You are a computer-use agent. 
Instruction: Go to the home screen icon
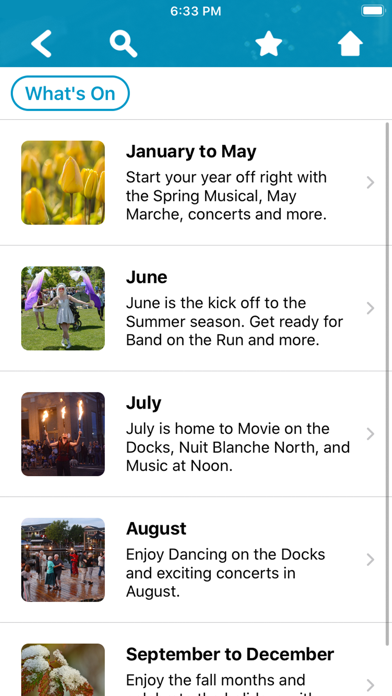point(350,44)
